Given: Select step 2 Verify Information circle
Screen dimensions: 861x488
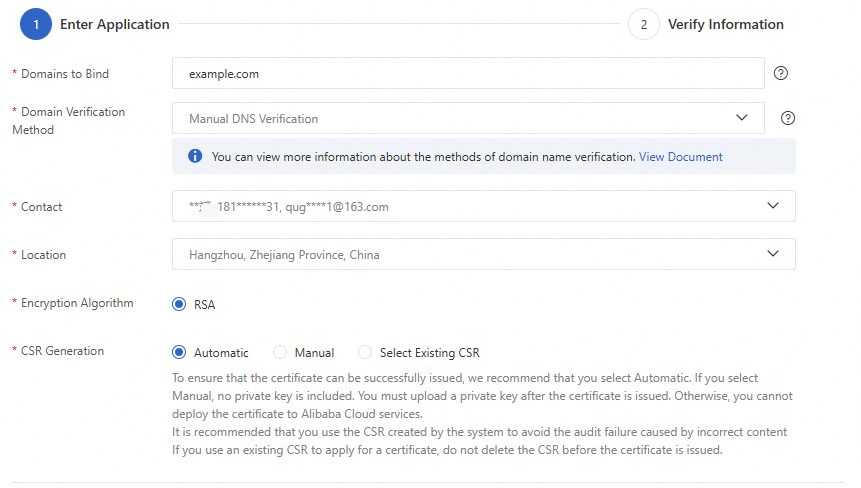Looking at the screenshot, I should [x=644, y=24].
